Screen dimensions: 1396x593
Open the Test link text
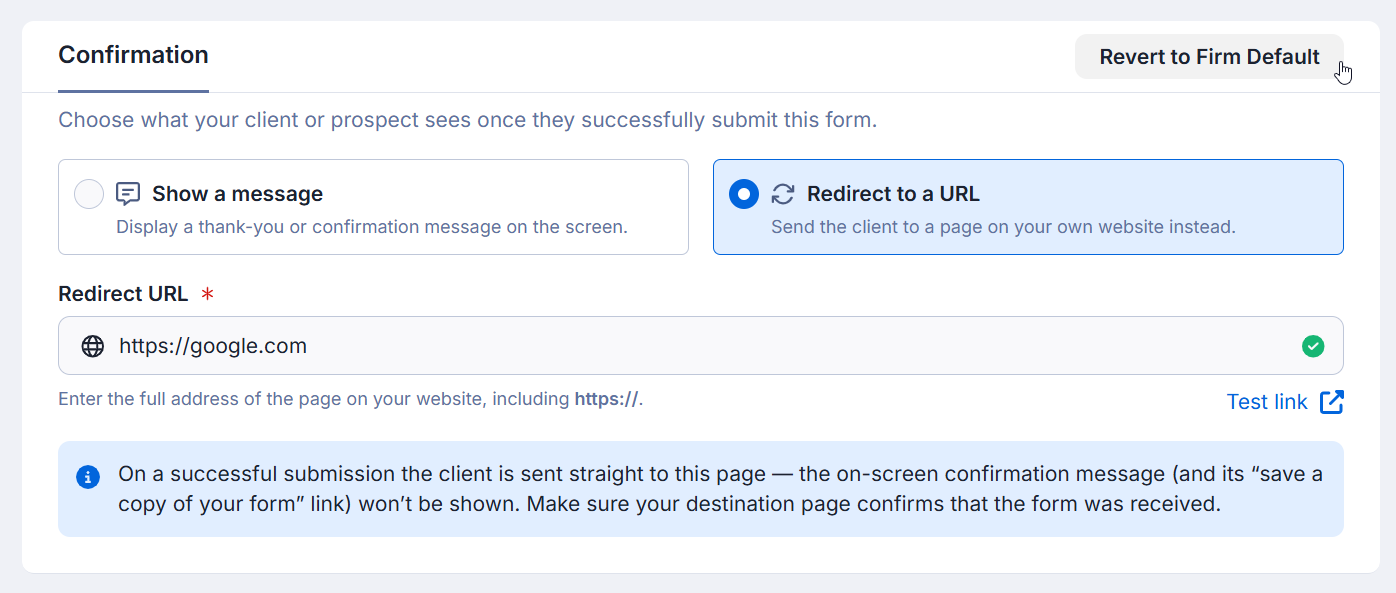click(x=1267, y=402)
